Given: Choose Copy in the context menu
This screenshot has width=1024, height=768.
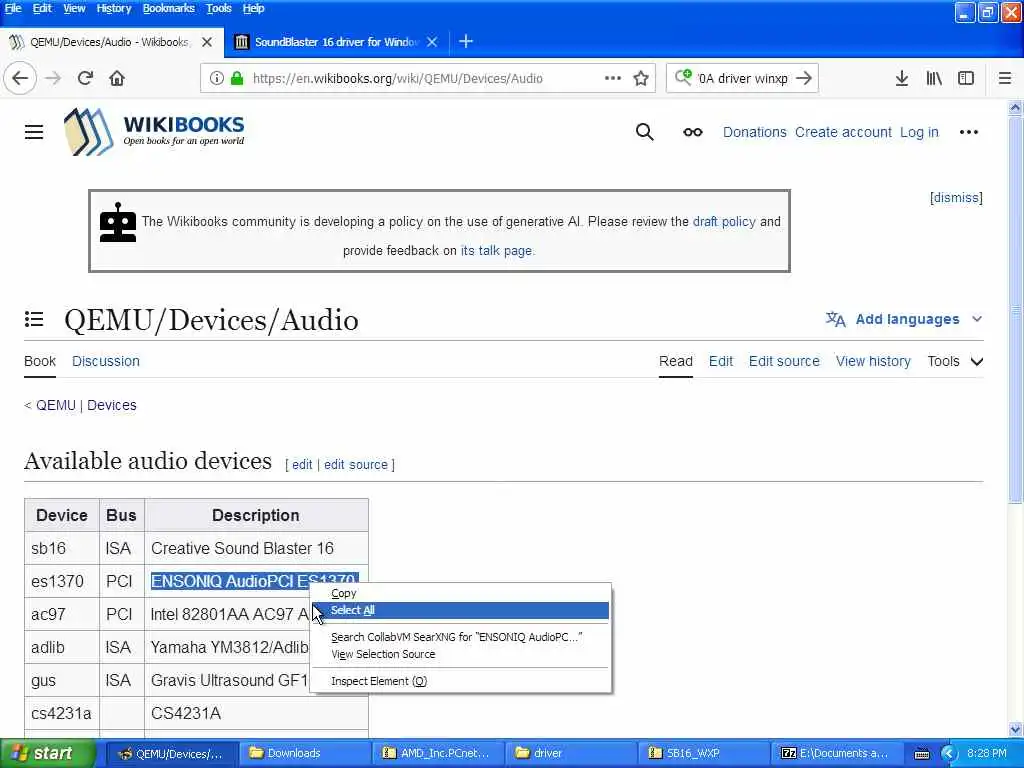Looking at the screenshot, I should click(460, 594).
